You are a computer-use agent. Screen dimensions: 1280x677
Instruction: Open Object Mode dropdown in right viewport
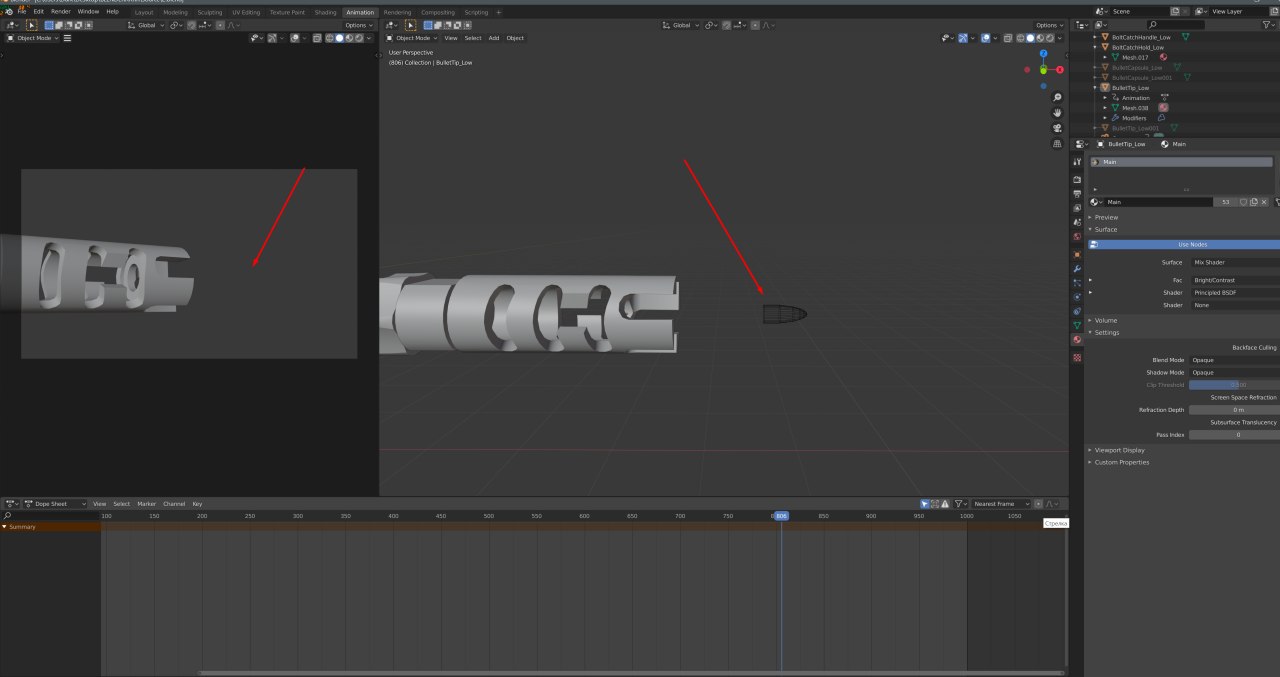[414, 38]
